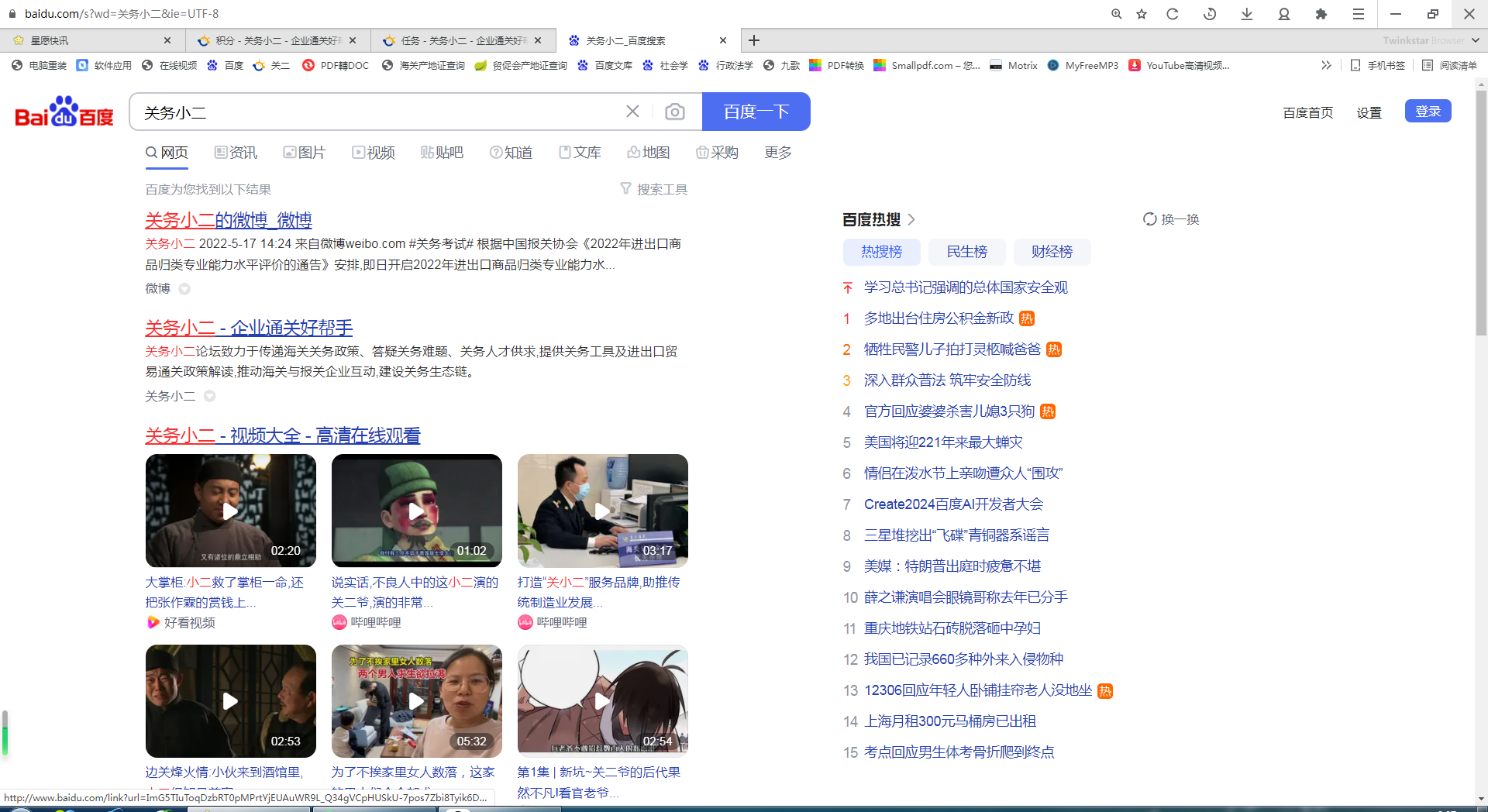
Task: Open the Motrix bookmark
Action: click(x=1014, y=65)
